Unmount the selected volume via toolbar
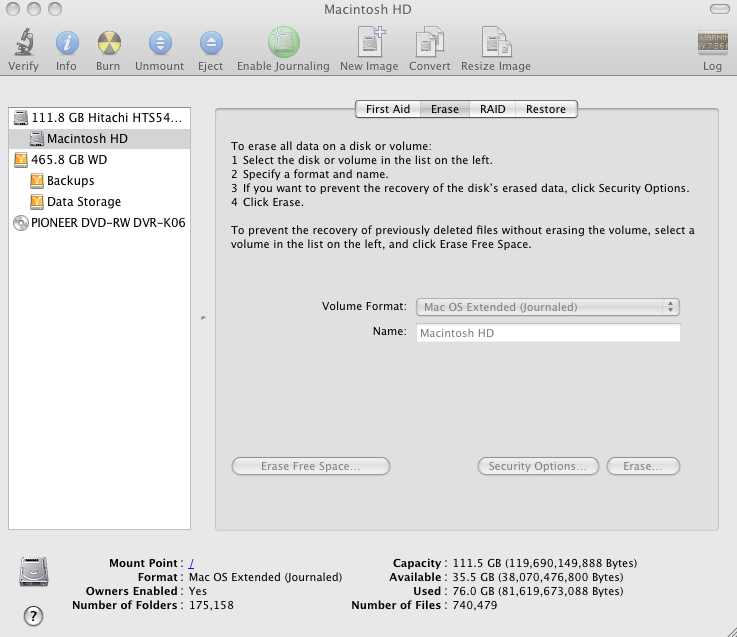The height and width of the screenshot is (637, 737). [x=160, y=43]
